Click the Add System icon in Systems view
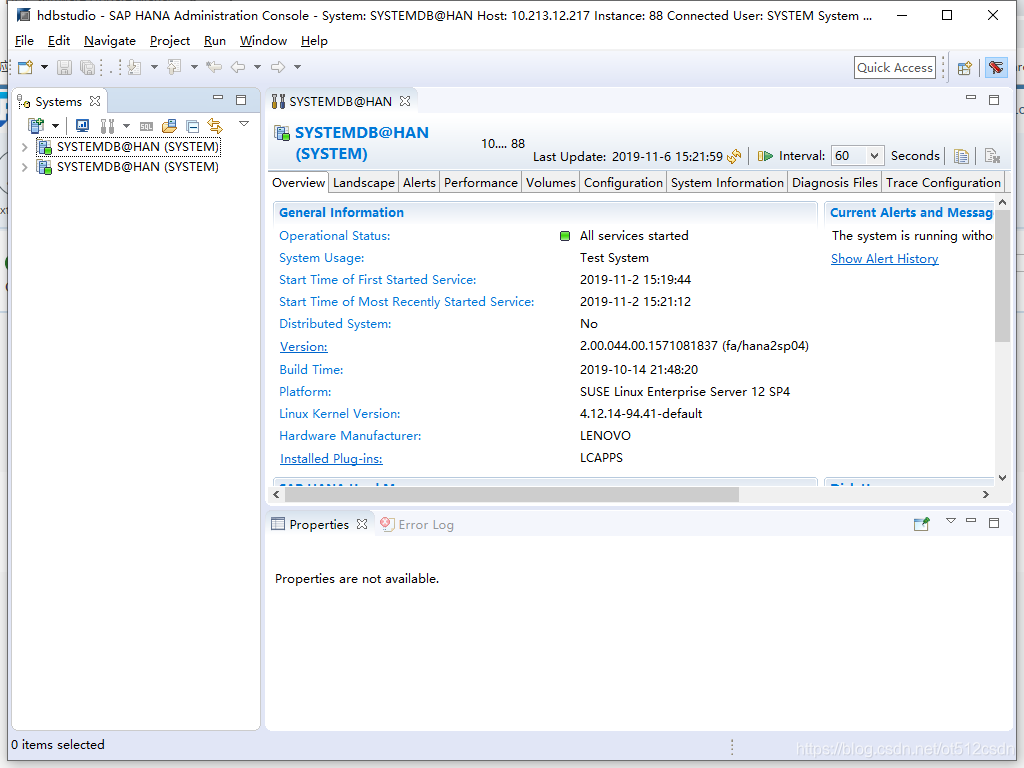Image resolution: width=1024 pixels, height=768 pixels. click(36, 125)
